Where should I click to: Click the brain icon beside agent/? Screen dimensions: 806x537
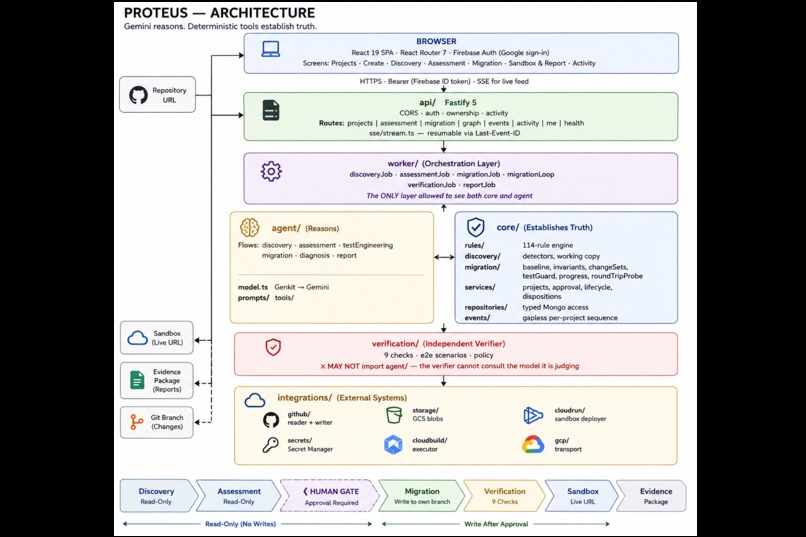(x=250, y=228)
